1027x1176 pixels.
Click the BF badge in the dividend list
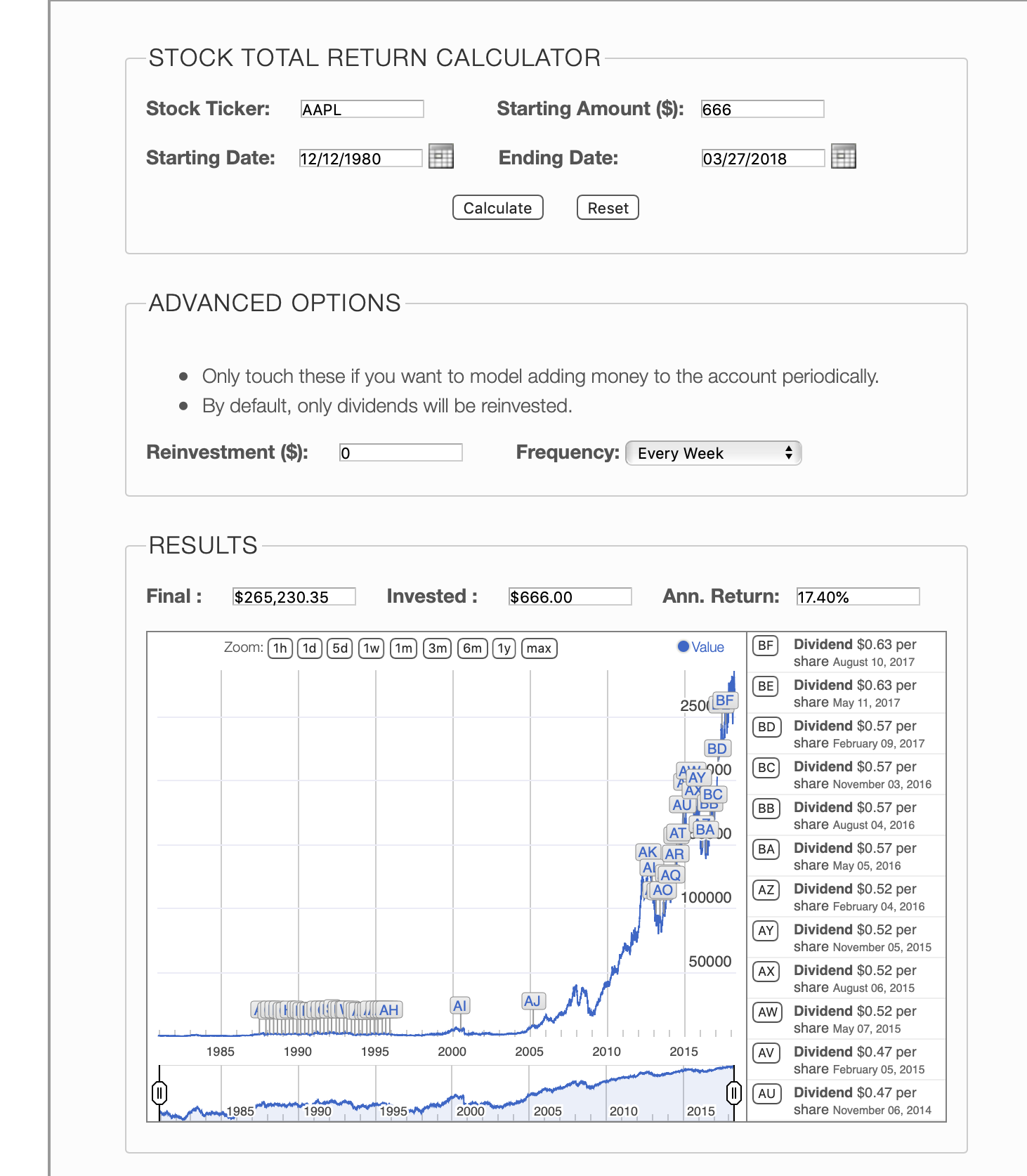(766, 646)
